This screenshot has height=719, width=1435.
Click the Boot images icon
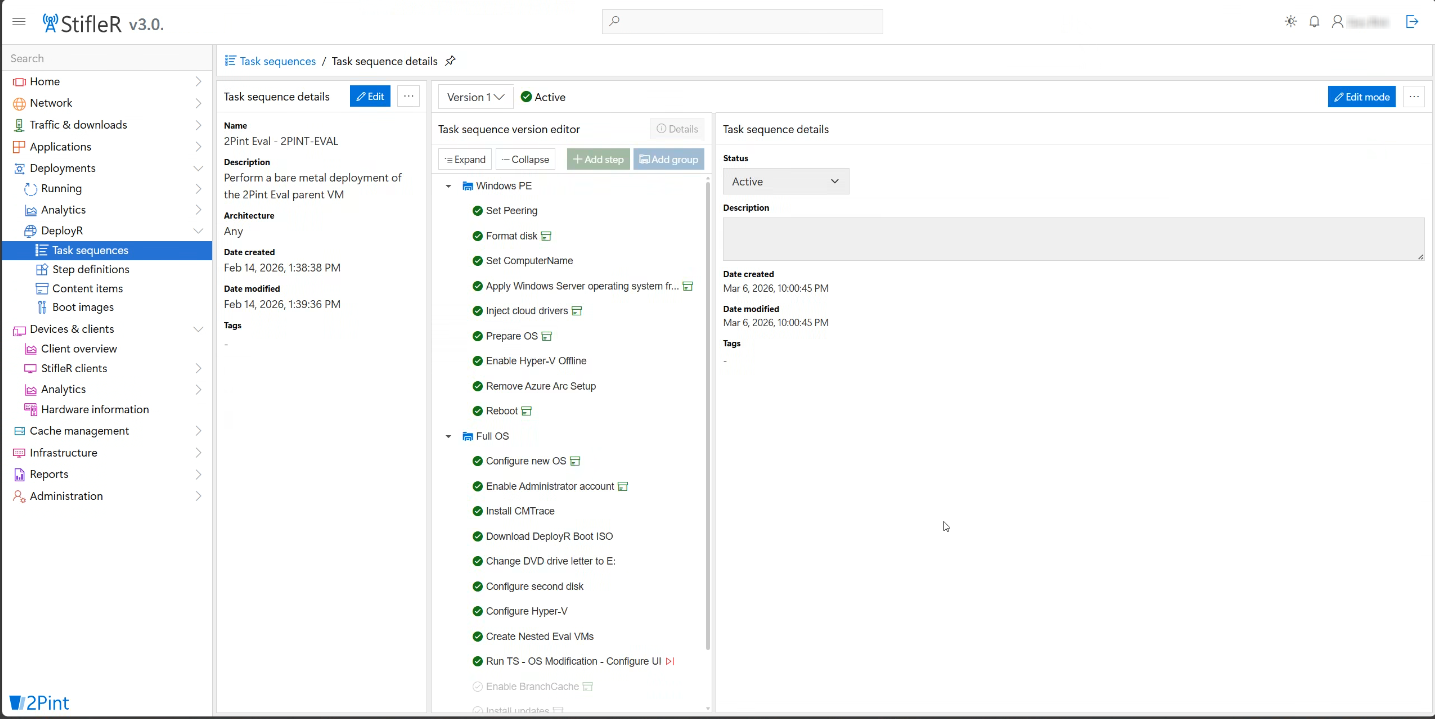coord(42,308)
